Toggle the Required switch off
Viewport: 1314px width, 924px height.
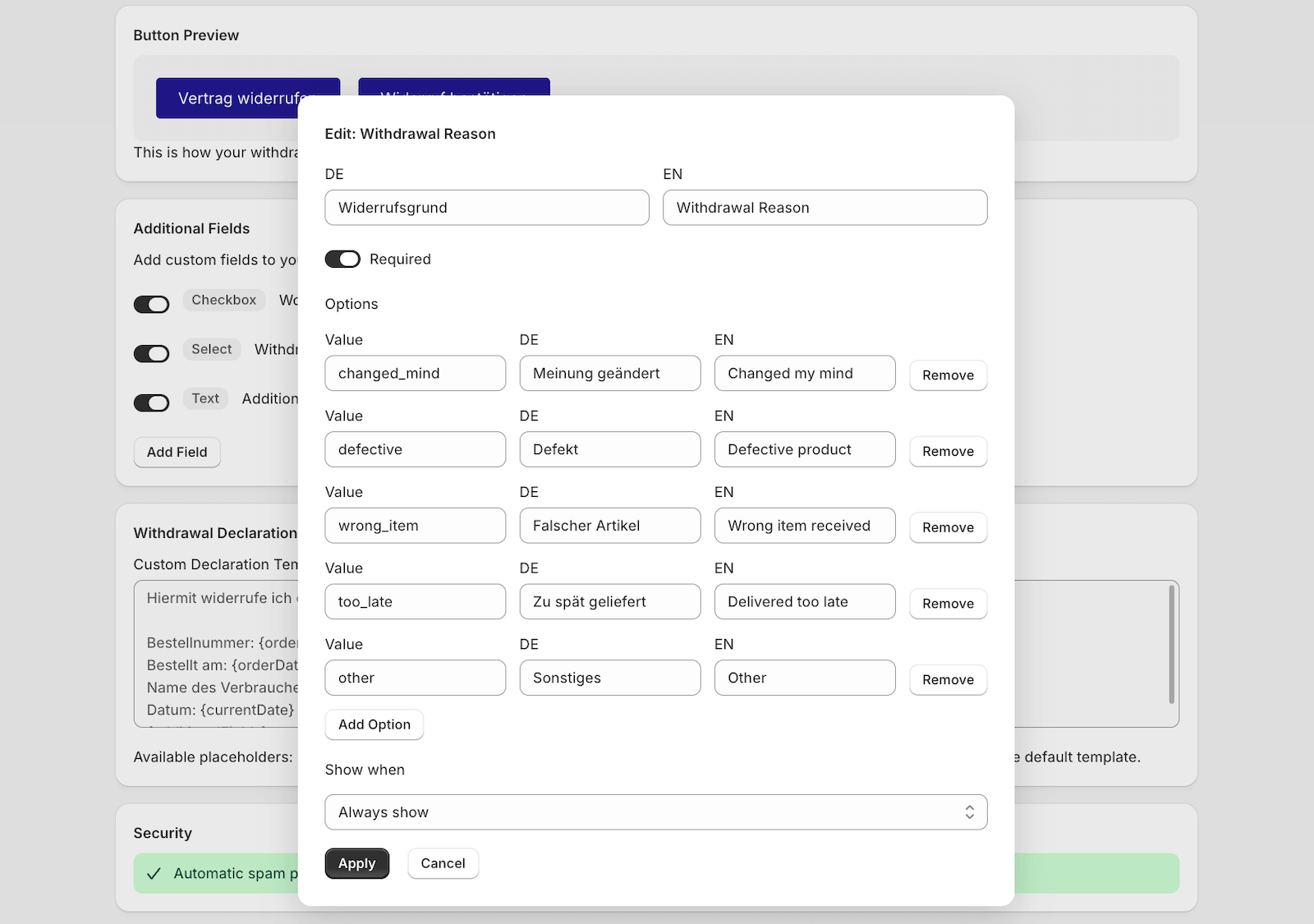click(342, 260)
